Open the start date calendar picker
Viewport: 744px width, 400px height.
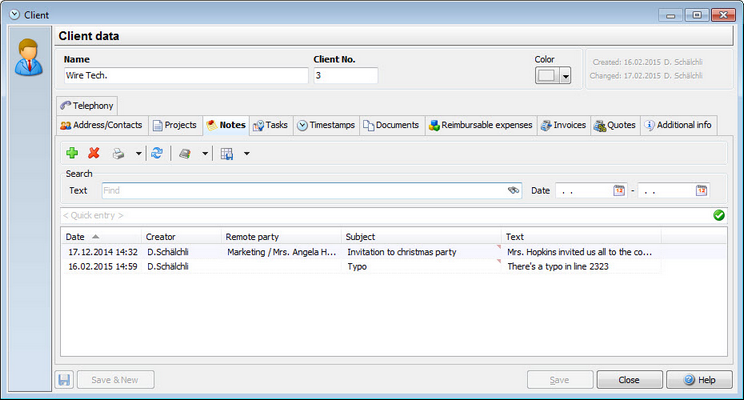point(619,190)
